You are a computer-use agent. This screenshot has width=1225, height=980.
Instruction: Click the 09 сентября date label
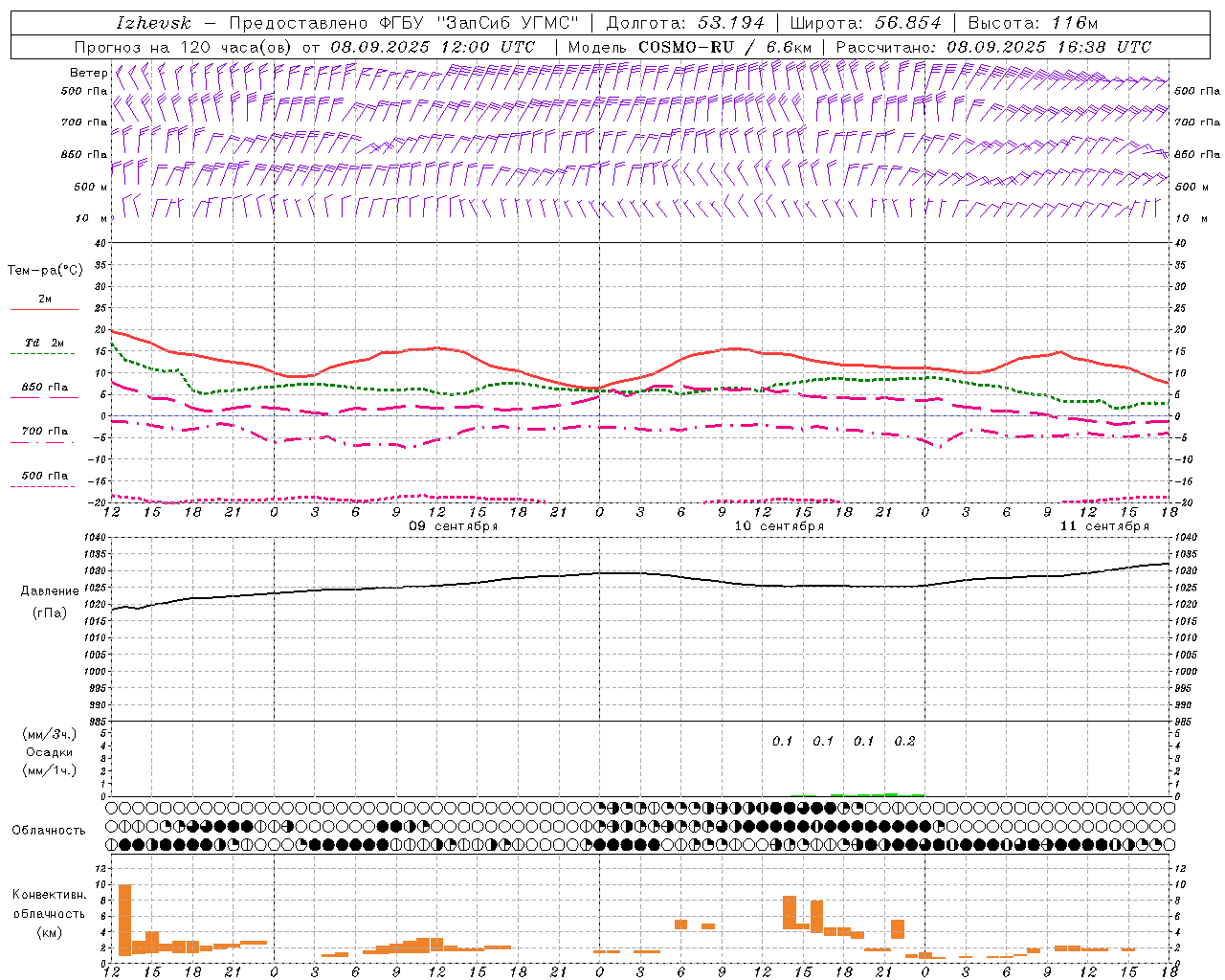[x=454, y=526]
